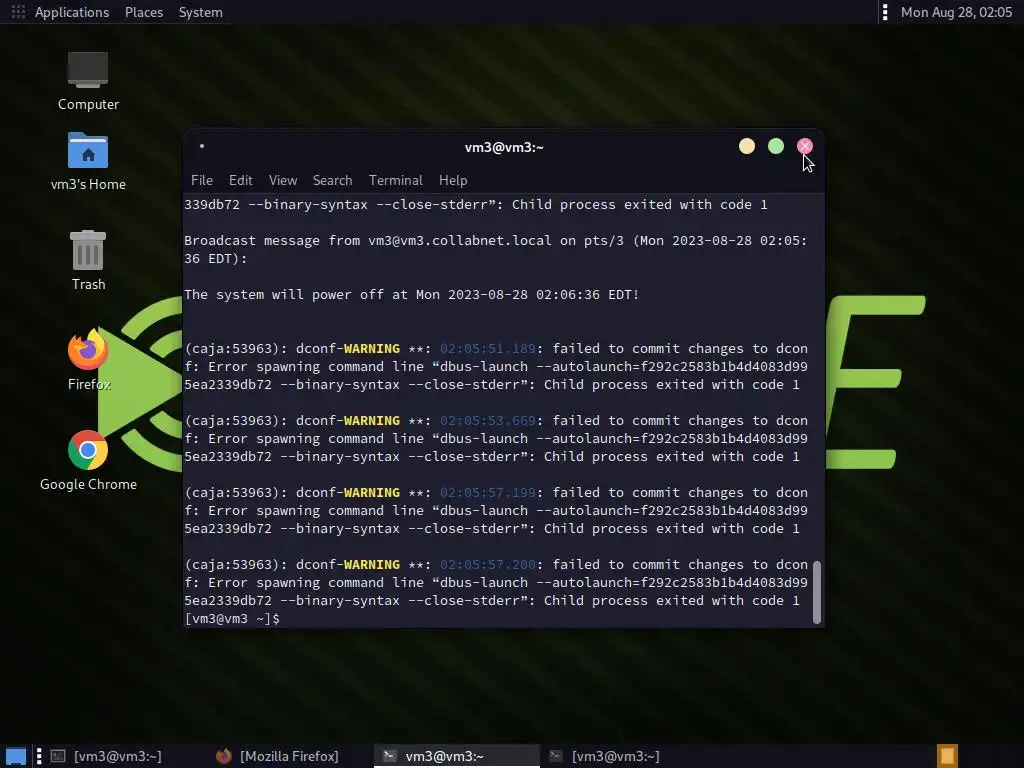Click the dconf warning timestamp 02:05:57.199

pyautogui.click(x=487, y=492)
